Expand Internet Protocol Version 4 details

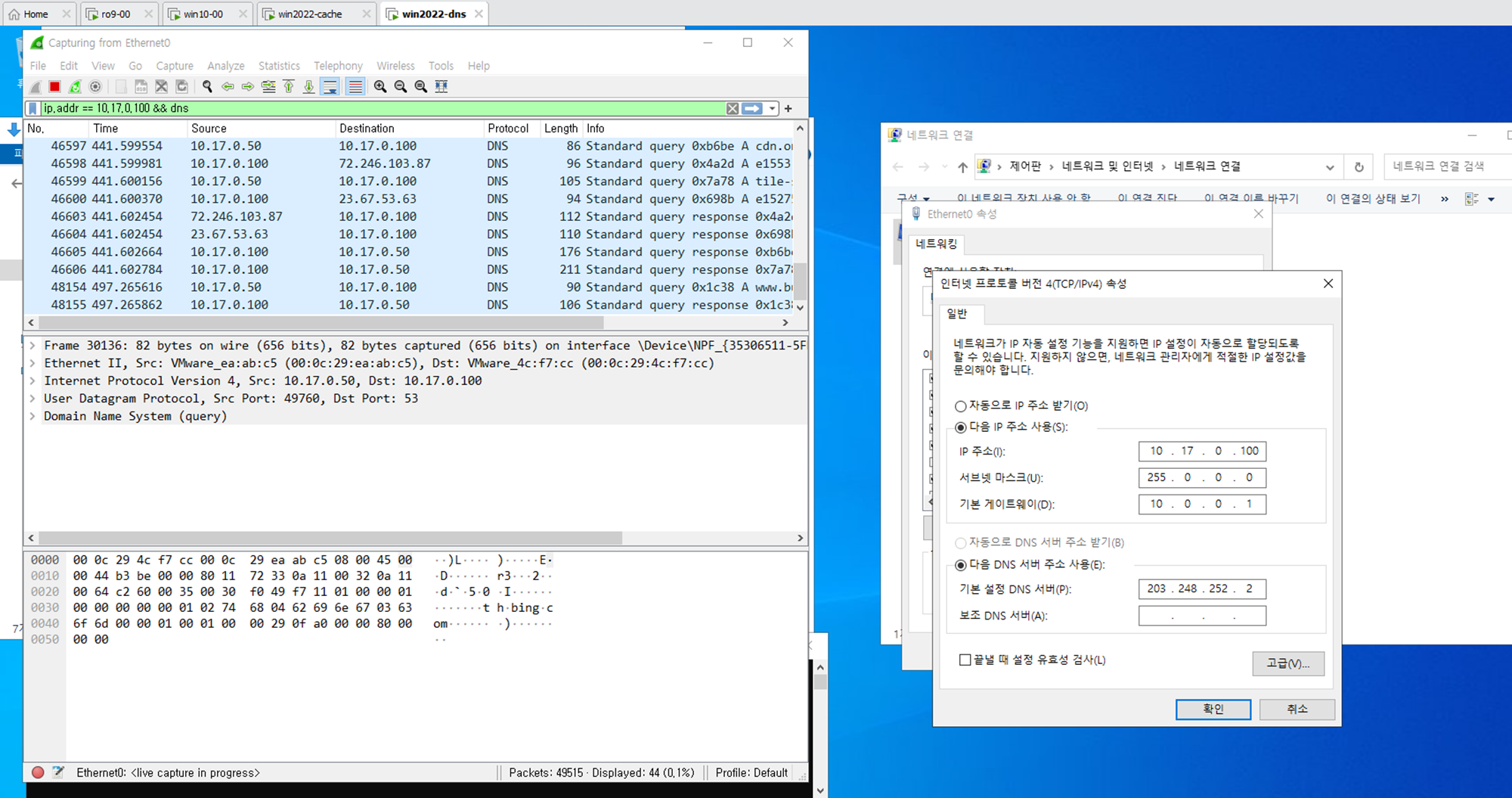33,381
